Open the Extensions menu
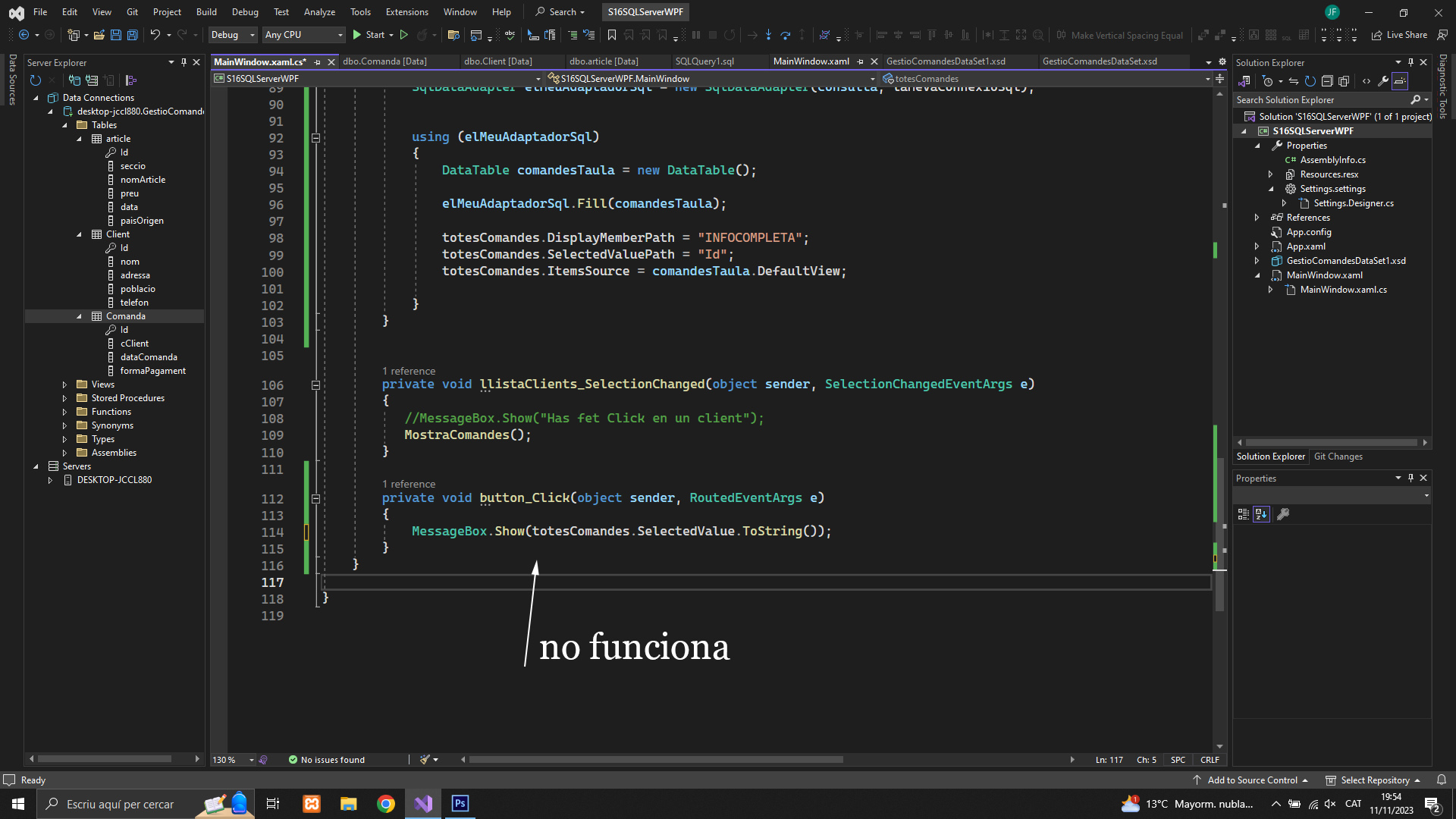 pos(406,12)
